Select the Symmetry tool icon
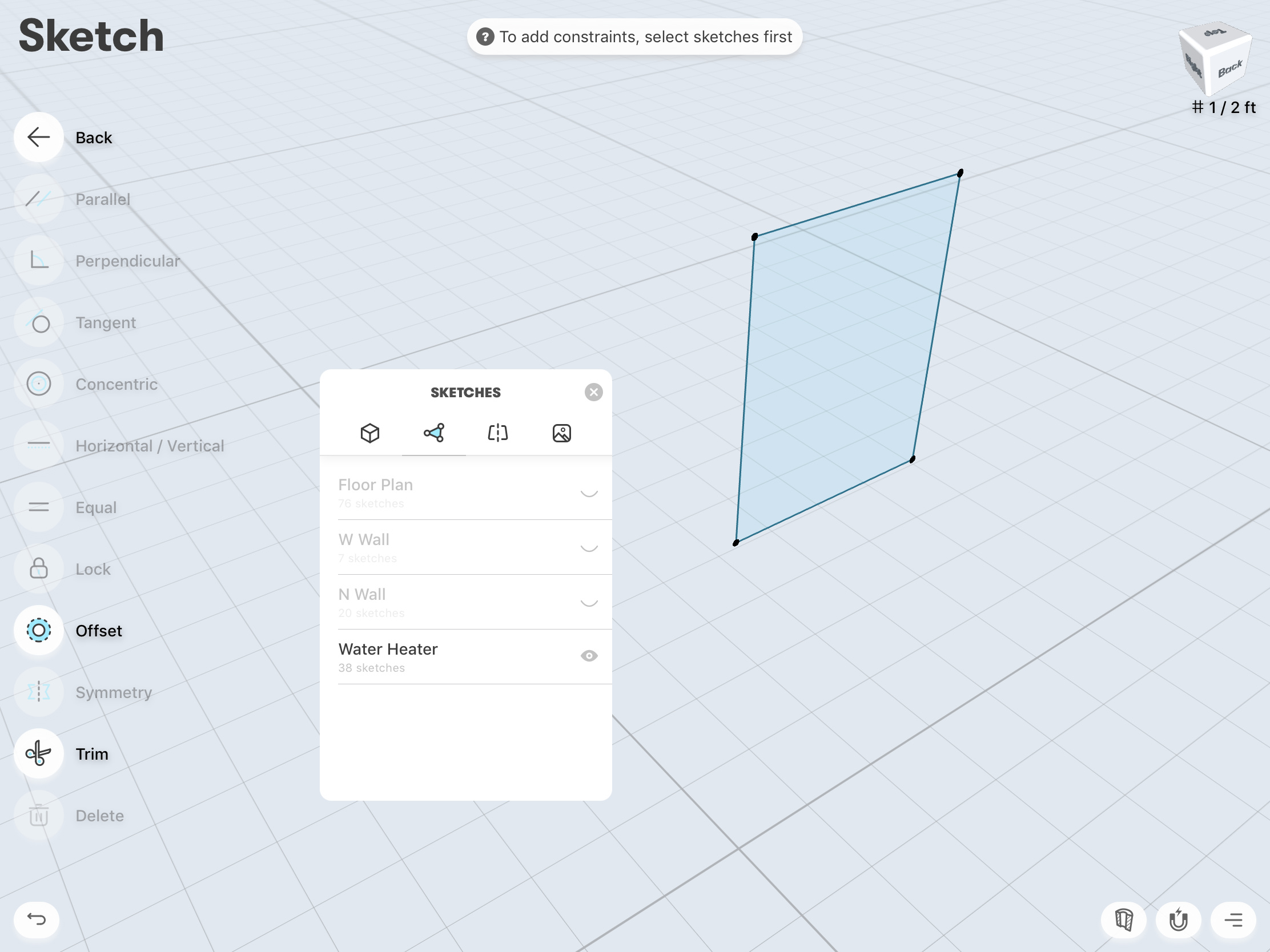The image size is (1270, 952). pyautogui.click(x=38, y=692)
